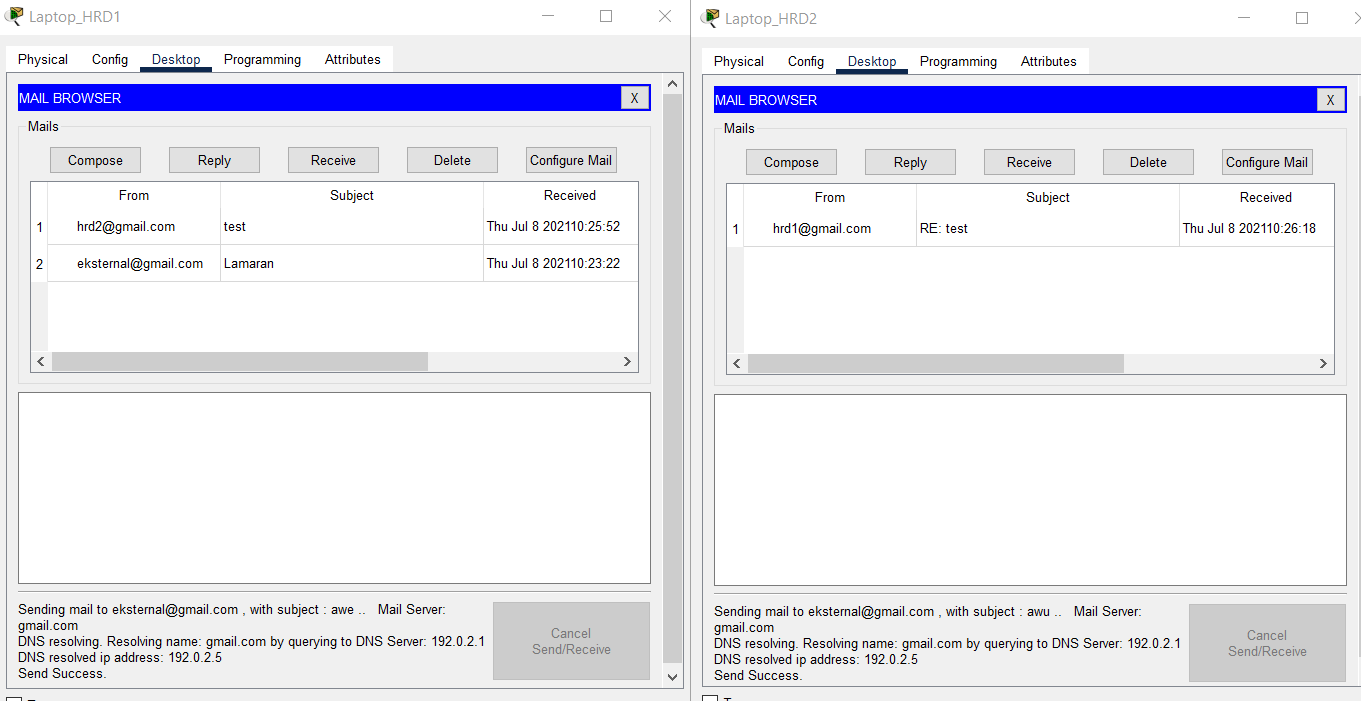
Task: Maximize the Laptop_HRD2 window
Action: tap(1302, 18)
